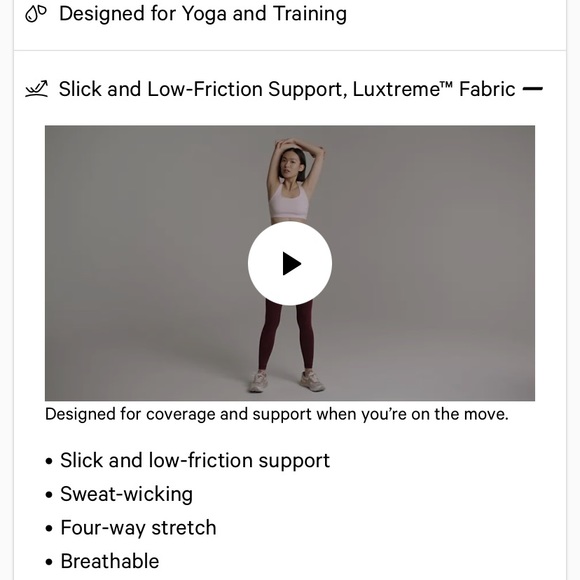Click the video caption about coverage and support
Viewport: 580px width, 580px height.
click(277, 414)
